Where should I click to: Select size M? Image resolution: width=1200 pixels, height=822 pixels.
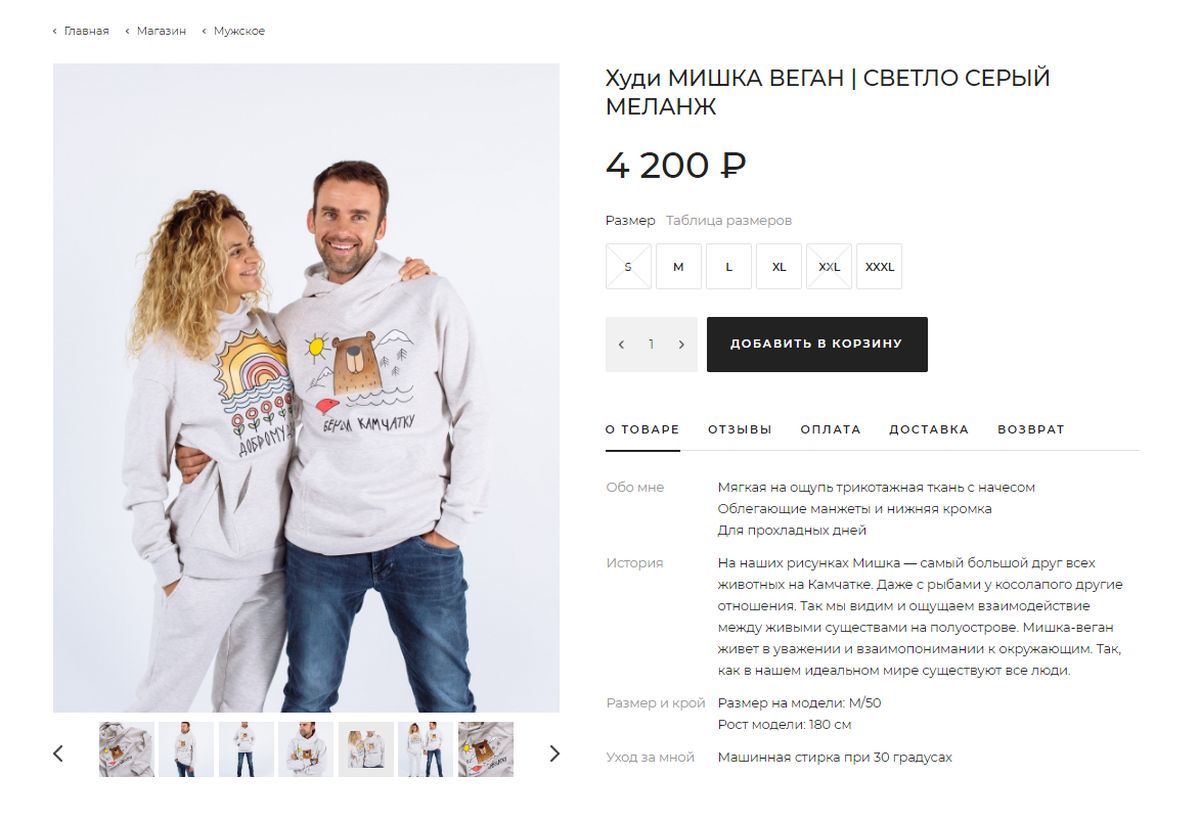679,267
